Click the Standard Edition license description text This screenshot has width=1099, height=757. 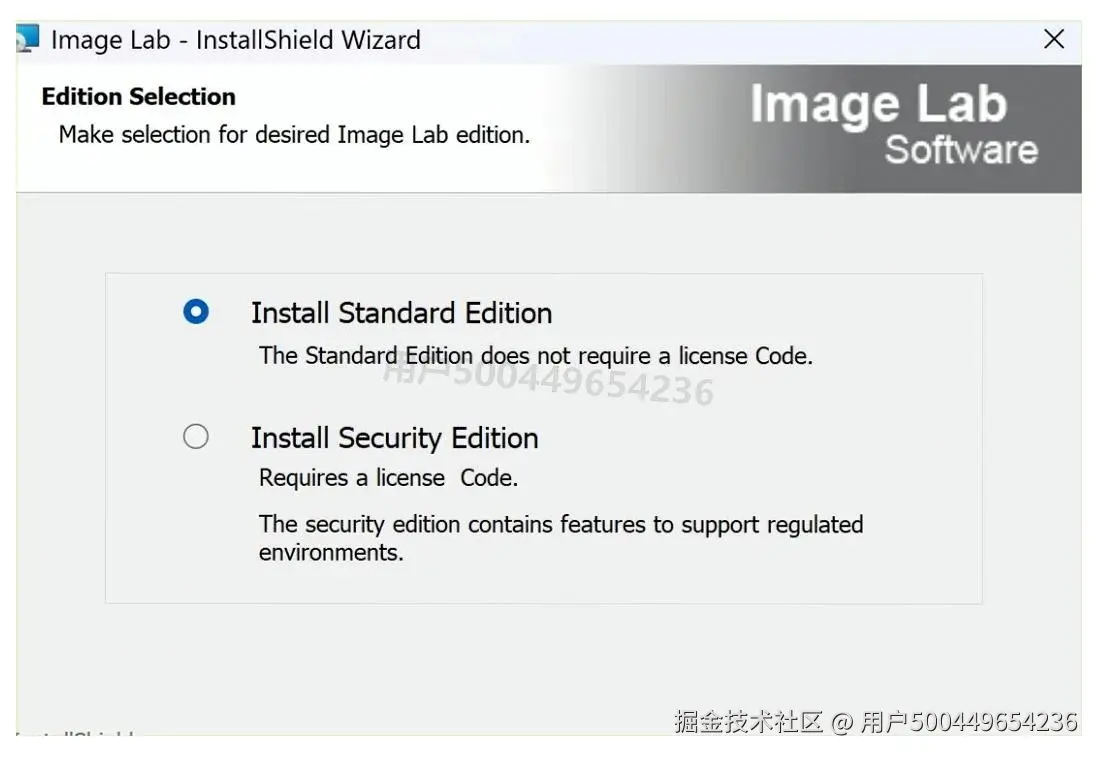pos(535,355)
